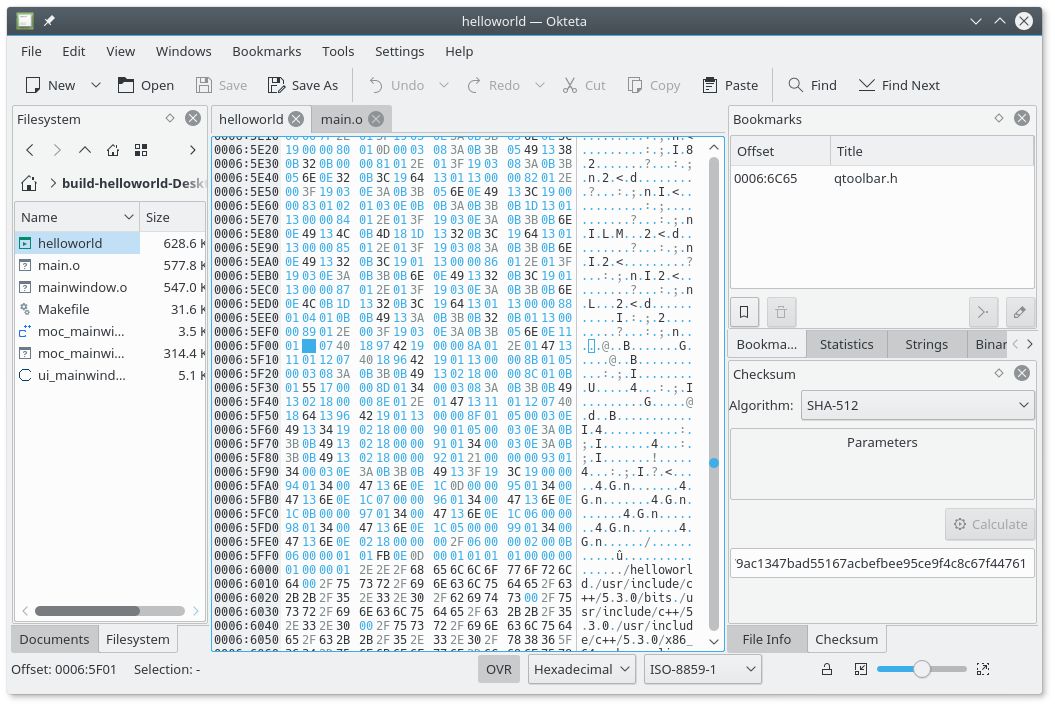Cut the selected bytes
This screenshot has height=707, width=1055.
tap(584, 85)
